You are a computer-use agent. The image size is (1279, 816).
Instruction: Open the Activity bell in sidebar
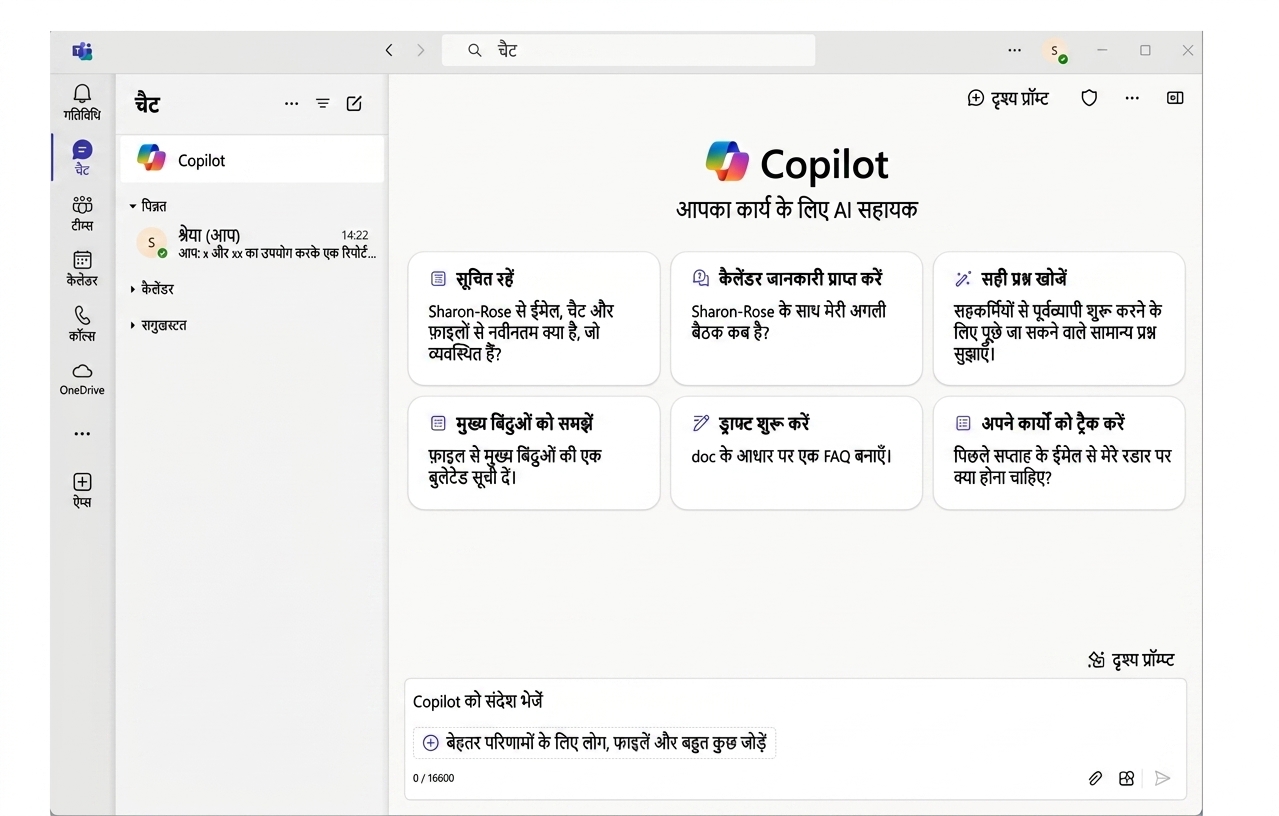coord(82,102)
